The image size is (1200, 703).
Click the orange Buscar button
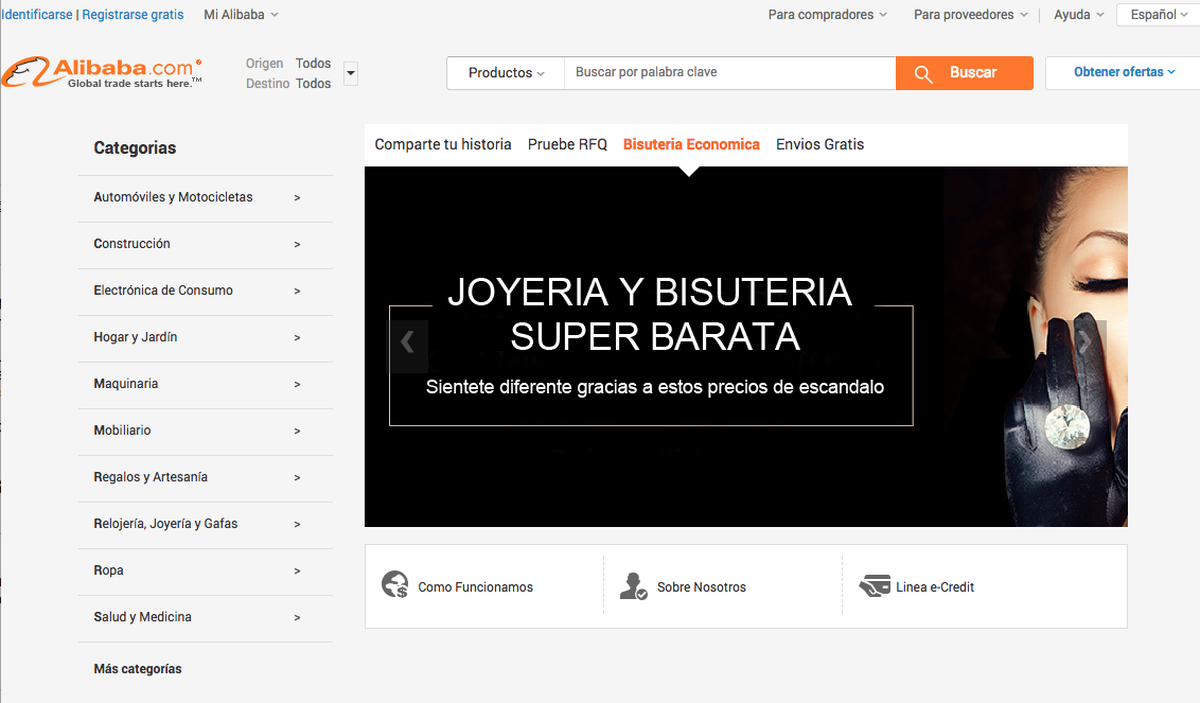[972, 73]
